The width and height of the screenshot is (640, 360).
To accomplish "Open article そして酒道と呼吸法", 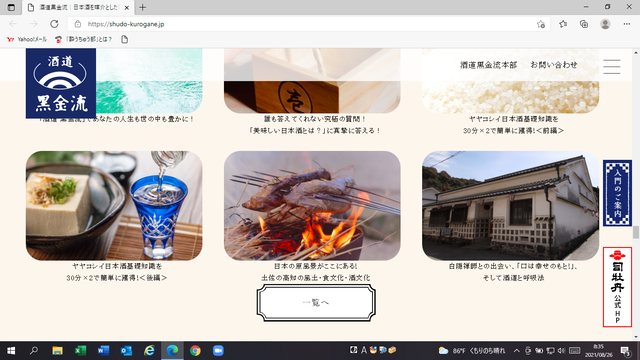I will click(513, 278).
